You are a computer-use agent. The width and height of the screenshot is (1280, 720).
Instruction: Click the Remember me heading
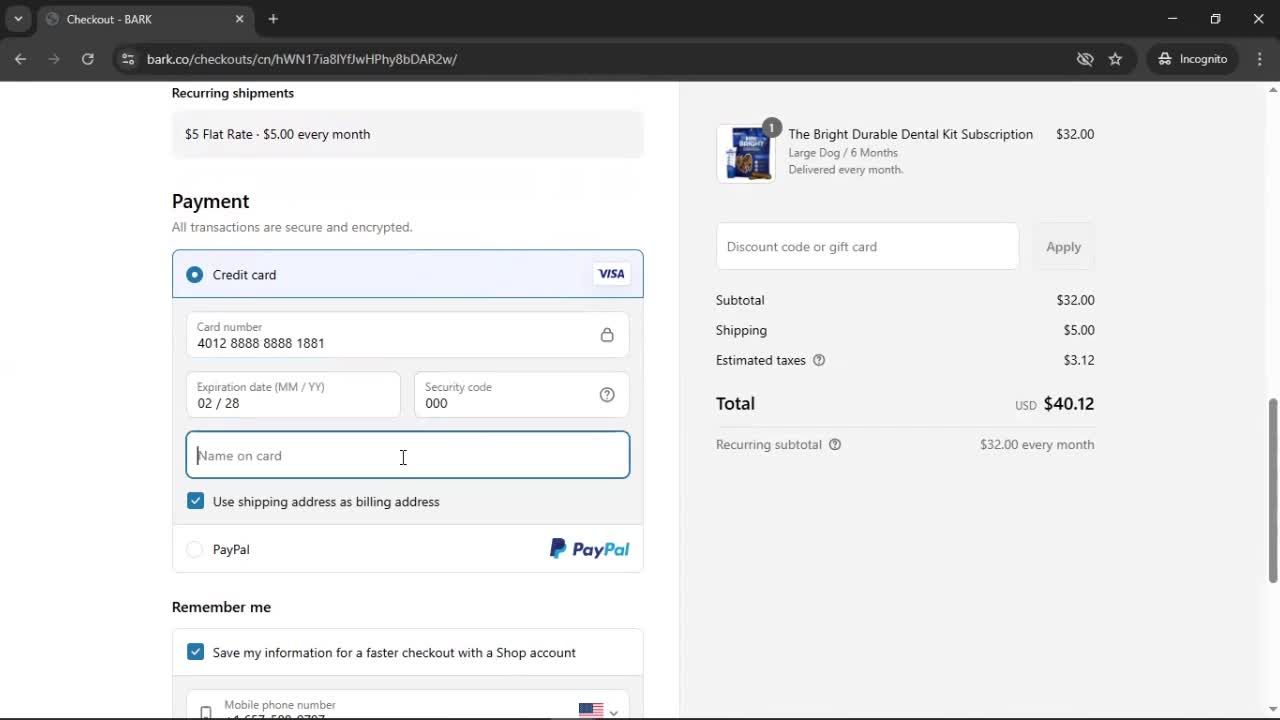pyautogui.click(x=221, y=607)
